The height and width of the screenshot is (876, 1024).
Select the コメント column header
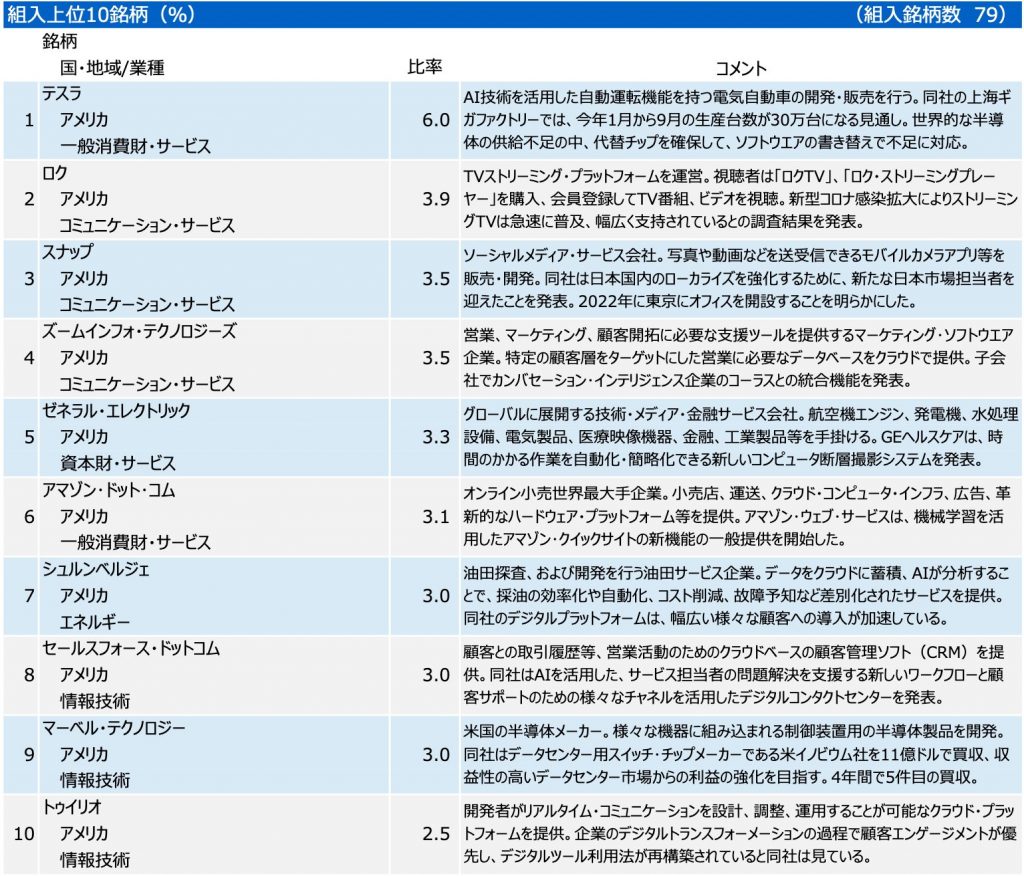click(741, 68)
